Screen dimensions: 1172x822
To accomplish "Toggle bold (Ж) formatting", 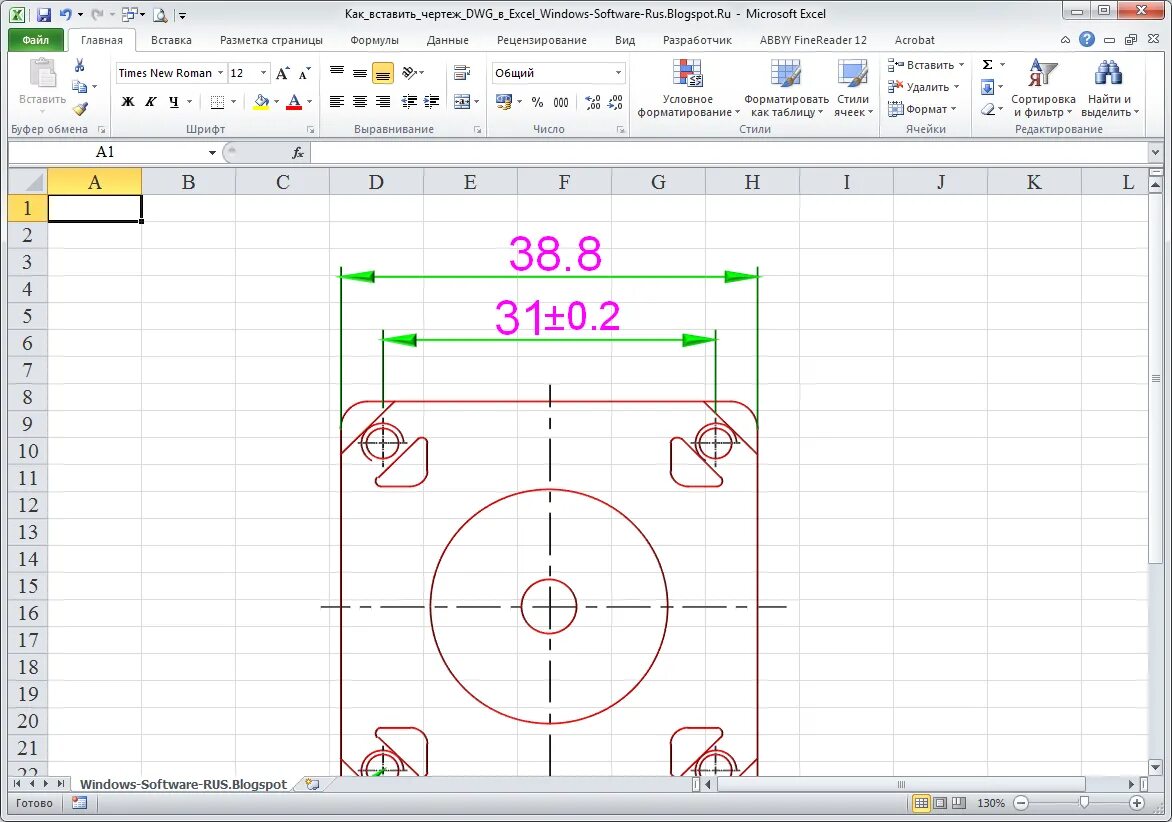I will tap(128, 102).
